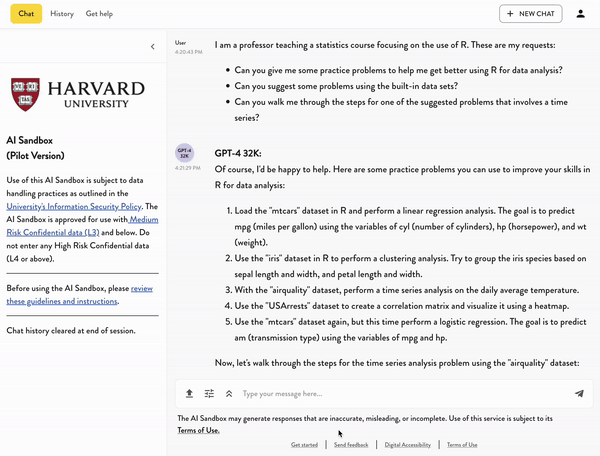This screenshot has width=600, height=456.
Task: Click the Terms of Use disclaimer link
Action: [x=198, y=430]
